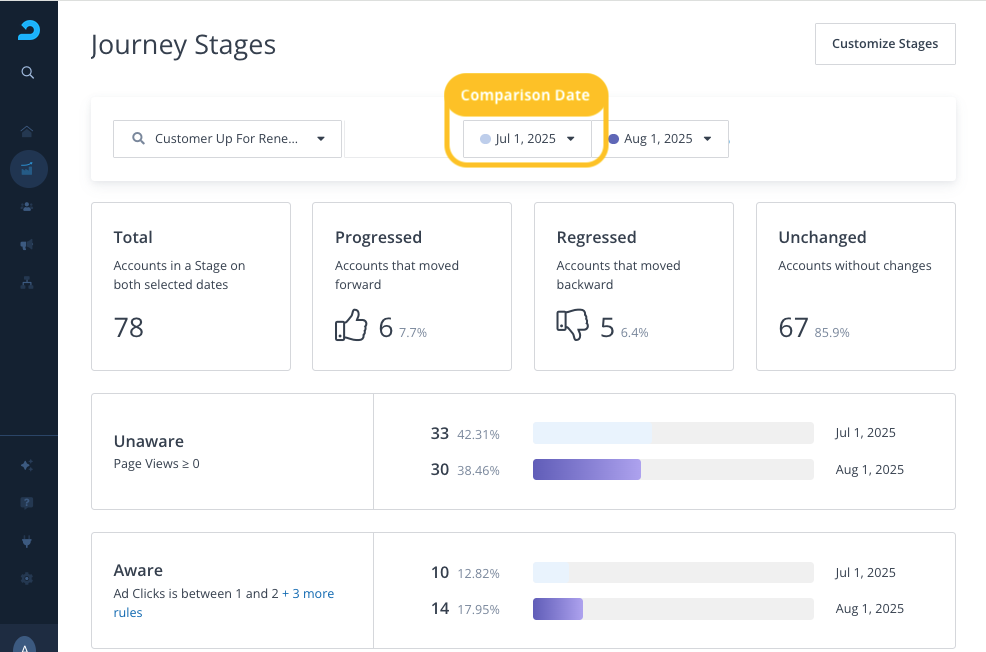Click the megaphone campaigns sidebar icon
This screenshot has width=986, height=652.
pos(28,244)
